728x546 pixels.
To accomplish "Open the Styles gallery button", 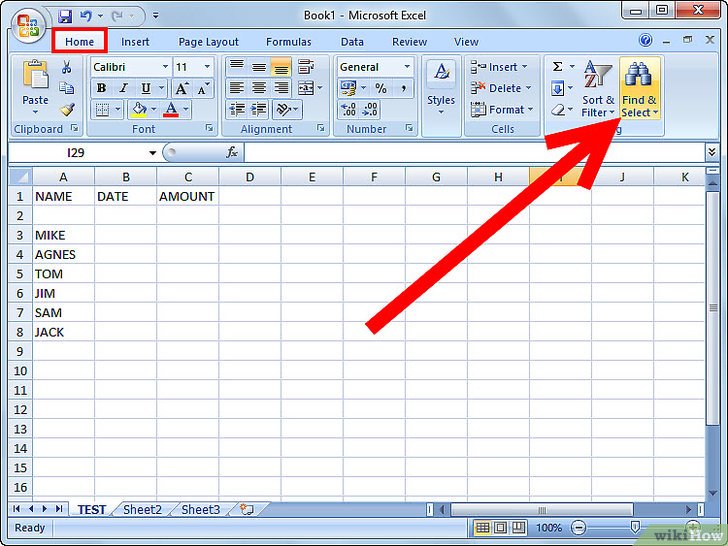I will (441, 89).
